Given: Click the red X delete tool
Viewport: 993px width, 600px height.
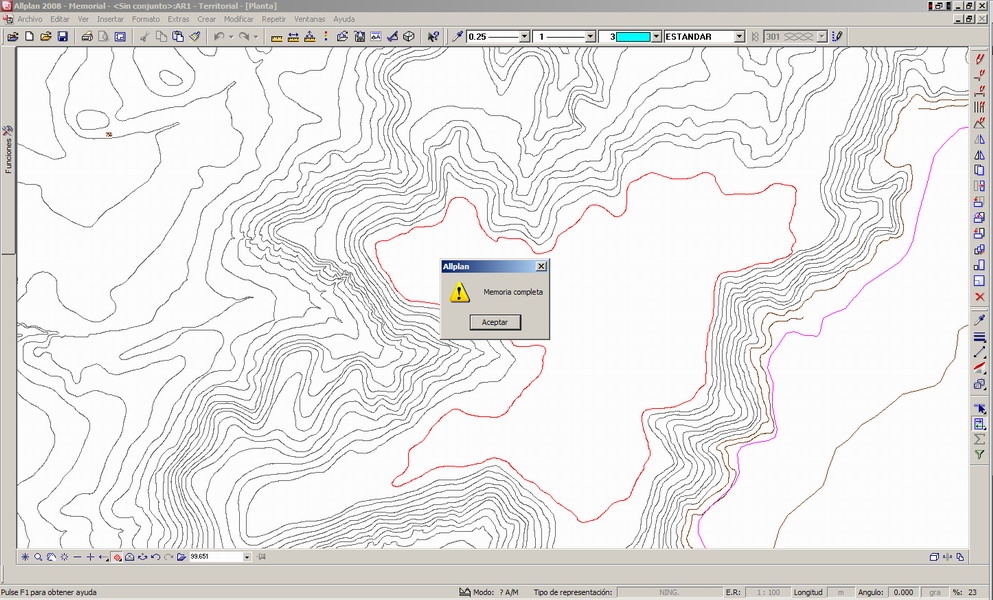Looking at the screenshot, I should [980, 297].
